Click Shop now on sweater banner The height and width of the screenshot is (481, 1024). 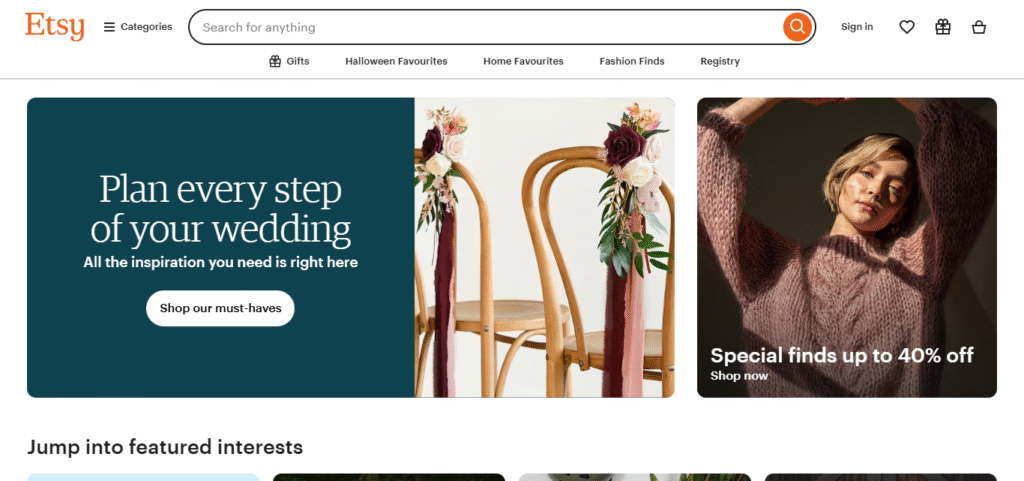click(x=739, y=376)
